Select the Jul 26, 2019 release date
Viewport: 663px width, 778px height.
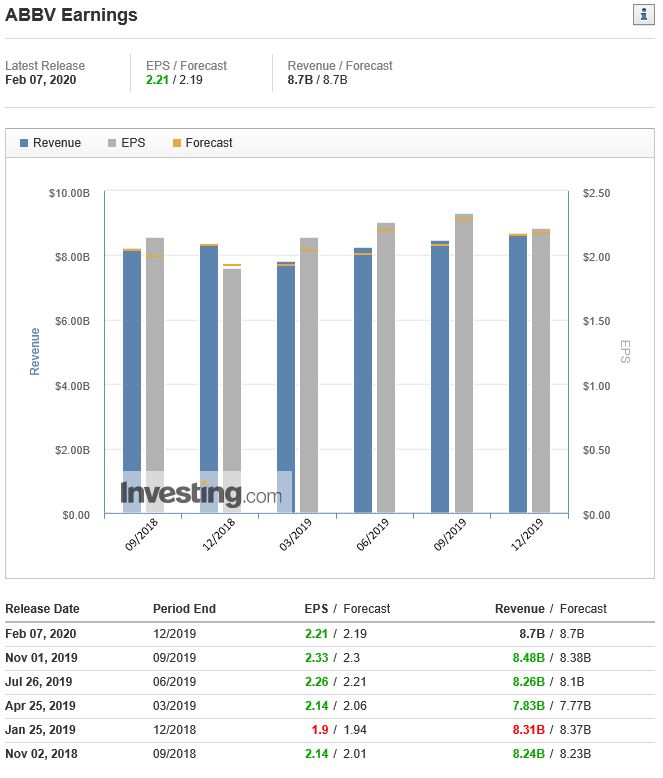tap(39, 682)
